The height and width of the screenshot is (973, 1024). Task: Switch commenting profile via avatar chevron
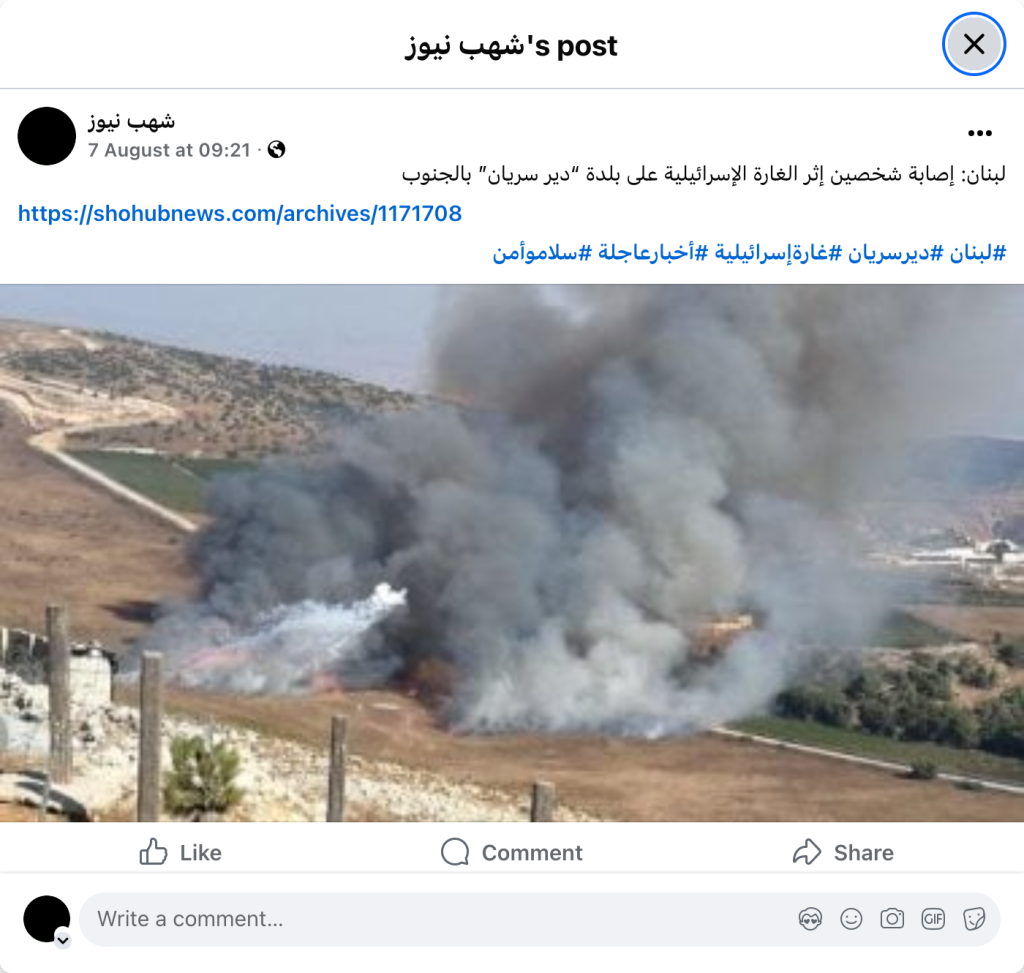click(63, 940)
